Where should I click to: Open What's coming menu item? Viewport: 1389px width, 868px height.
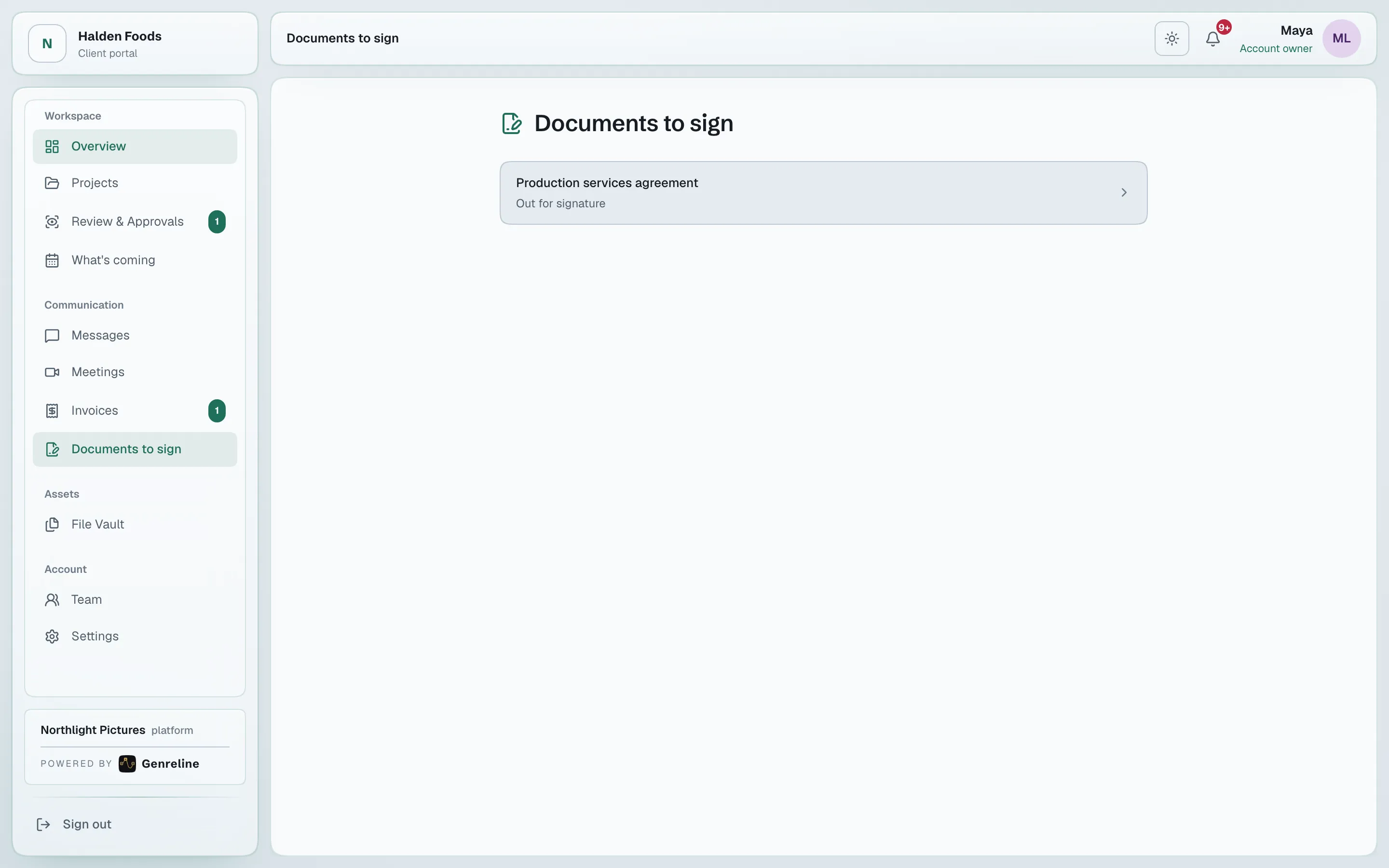135,260
